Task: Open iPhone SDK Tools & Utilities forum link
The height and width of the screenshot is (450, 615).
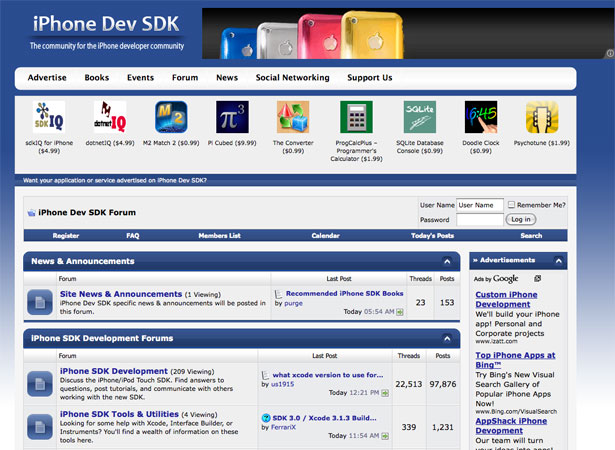Action: point(119,414)
